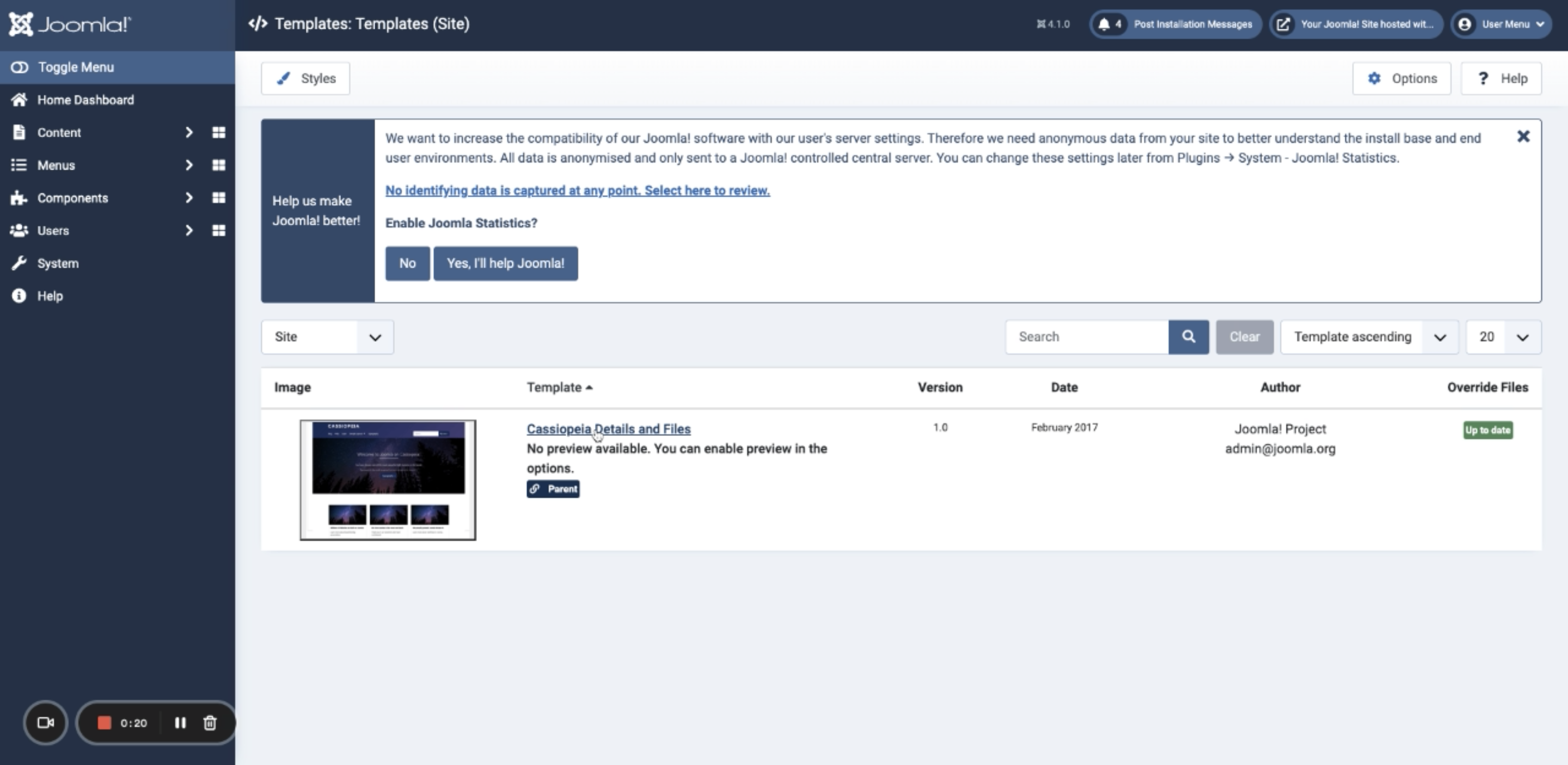Pause the screen recording

[180, 723]
